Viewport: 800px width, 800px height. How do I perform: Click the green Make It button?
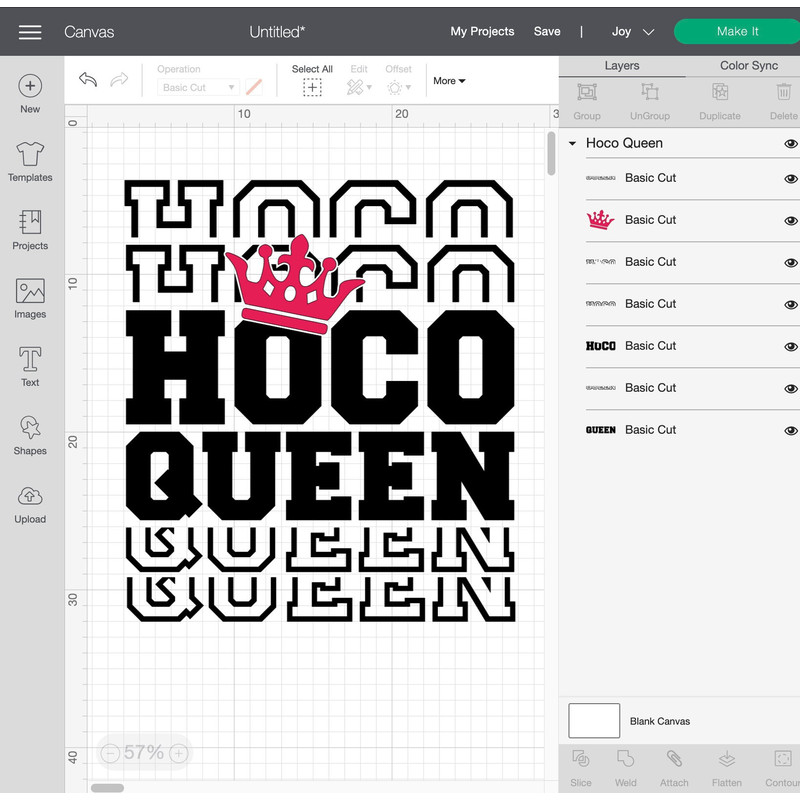pos(737,32)
